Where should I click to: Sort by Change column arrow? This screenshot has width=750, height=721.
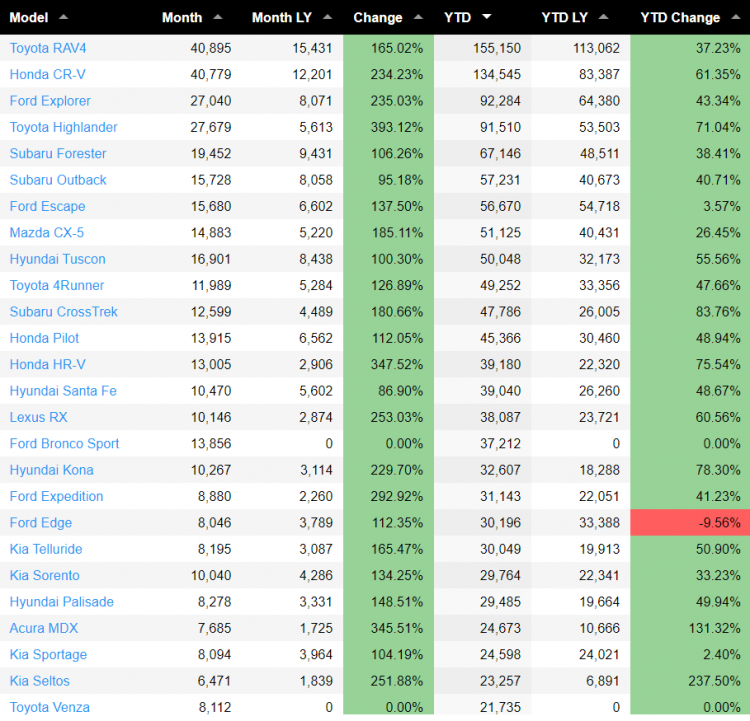point(418,17)
